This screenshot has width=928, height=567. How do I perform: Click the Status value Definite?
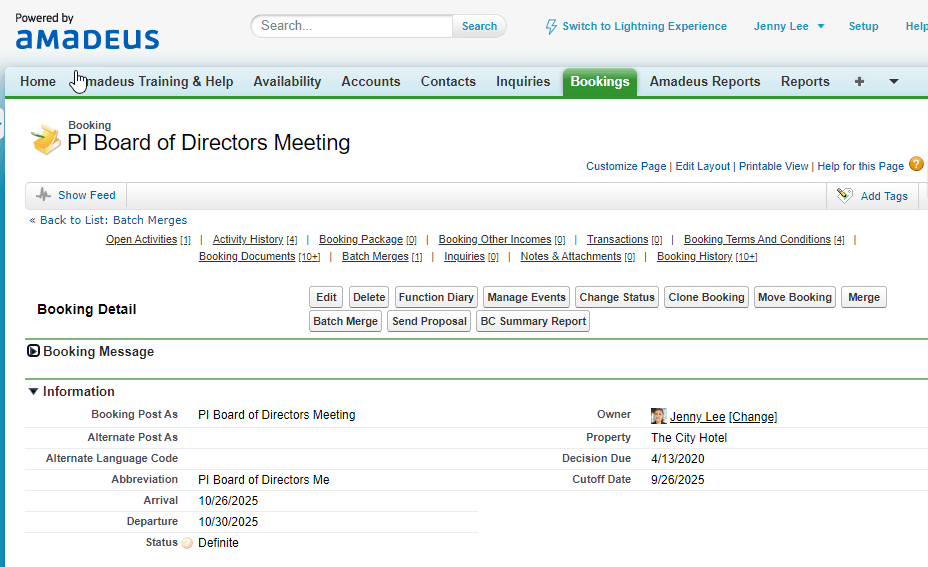point(218,543)
